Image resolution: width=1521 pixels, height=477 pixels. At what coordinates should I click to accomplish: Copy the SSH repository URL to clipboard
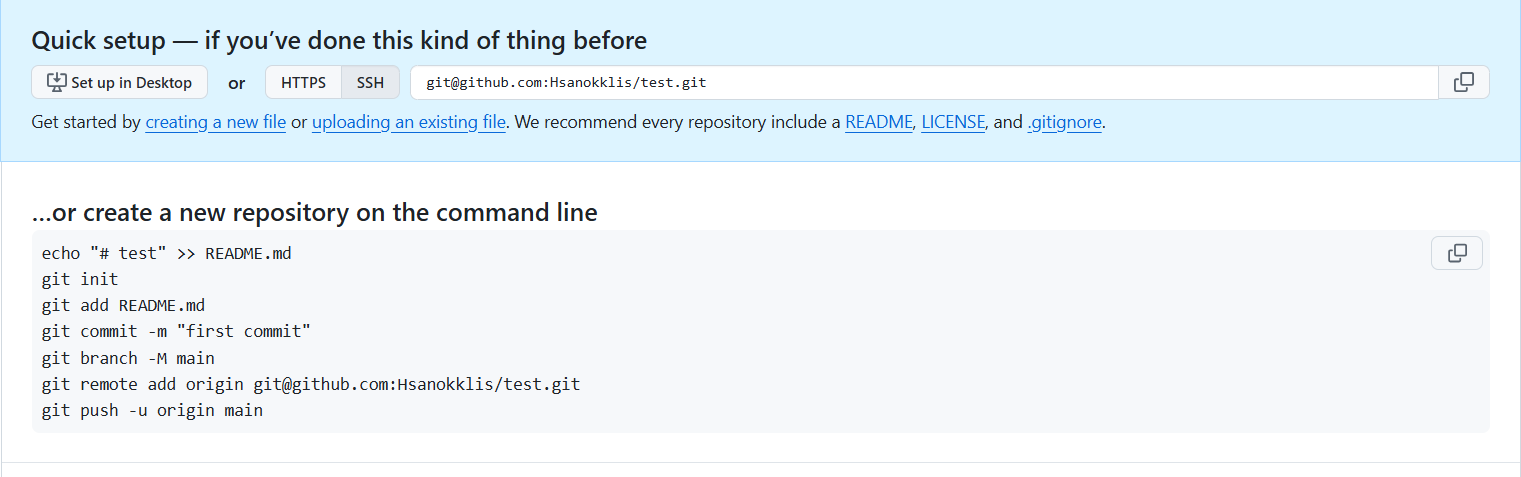point(1463,83)
